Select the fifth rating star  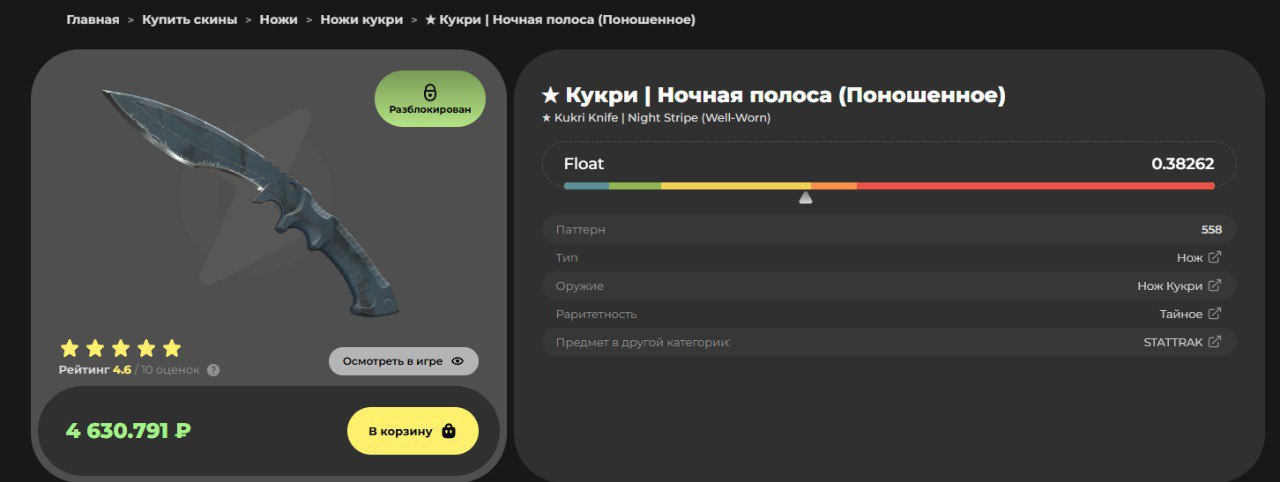point(172,348)
